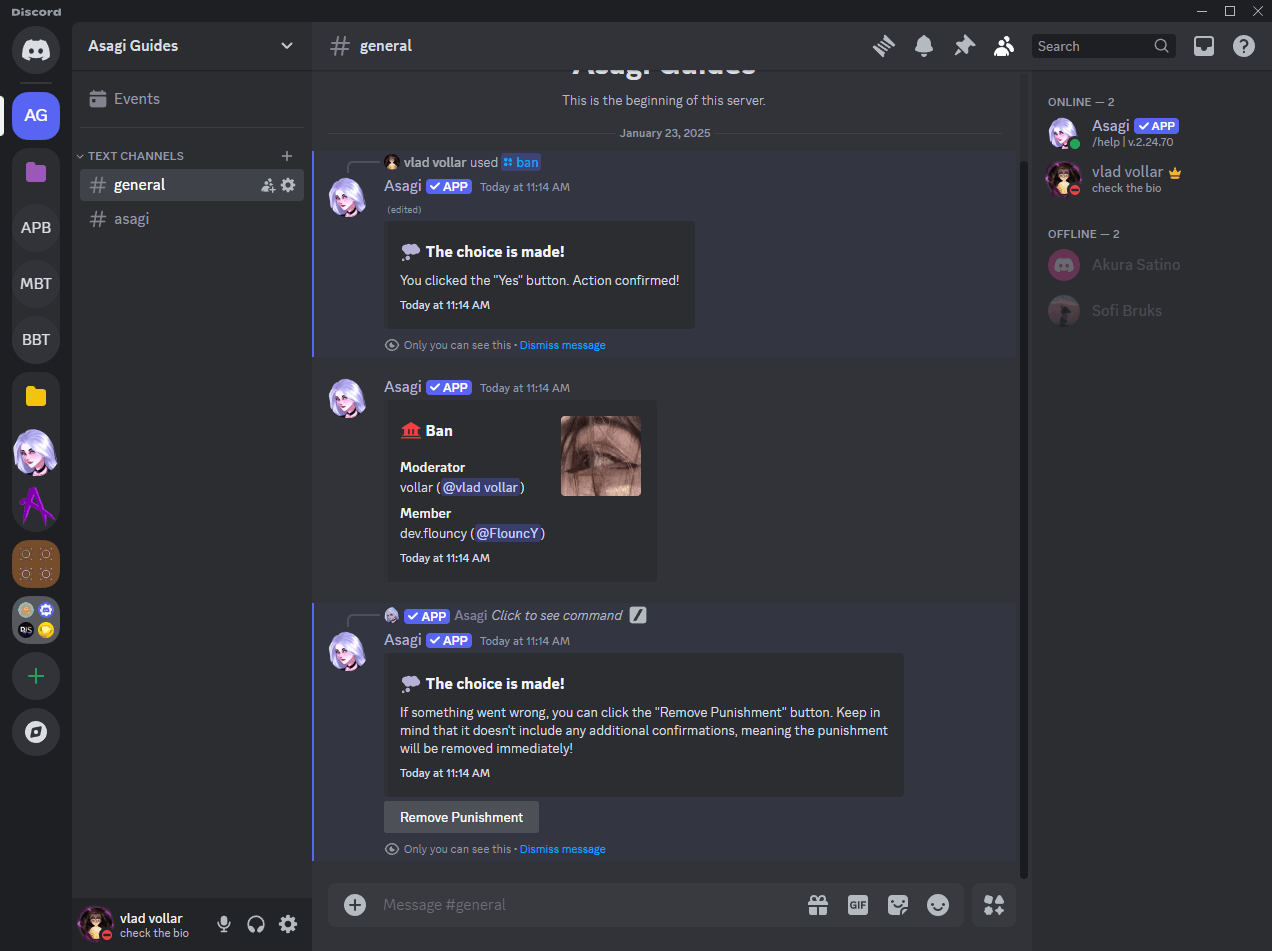The width and height of the screenshot is (1272, 951).
Task: Open the Asagi Guides server dropdown menu
Action: click(x=191, y=46)
